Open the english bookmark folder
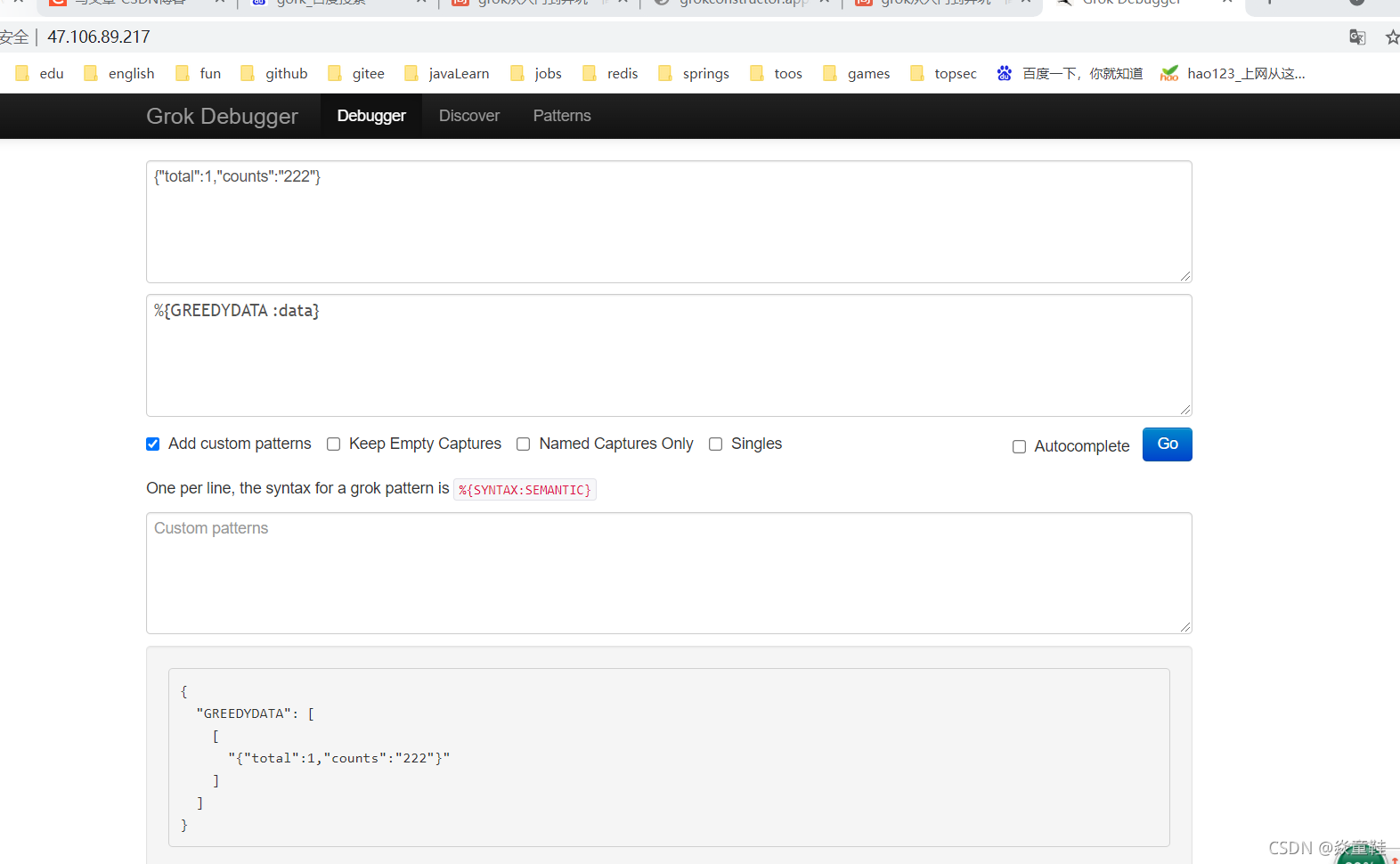Screen dimensions: 1400x864 [119, 74]
